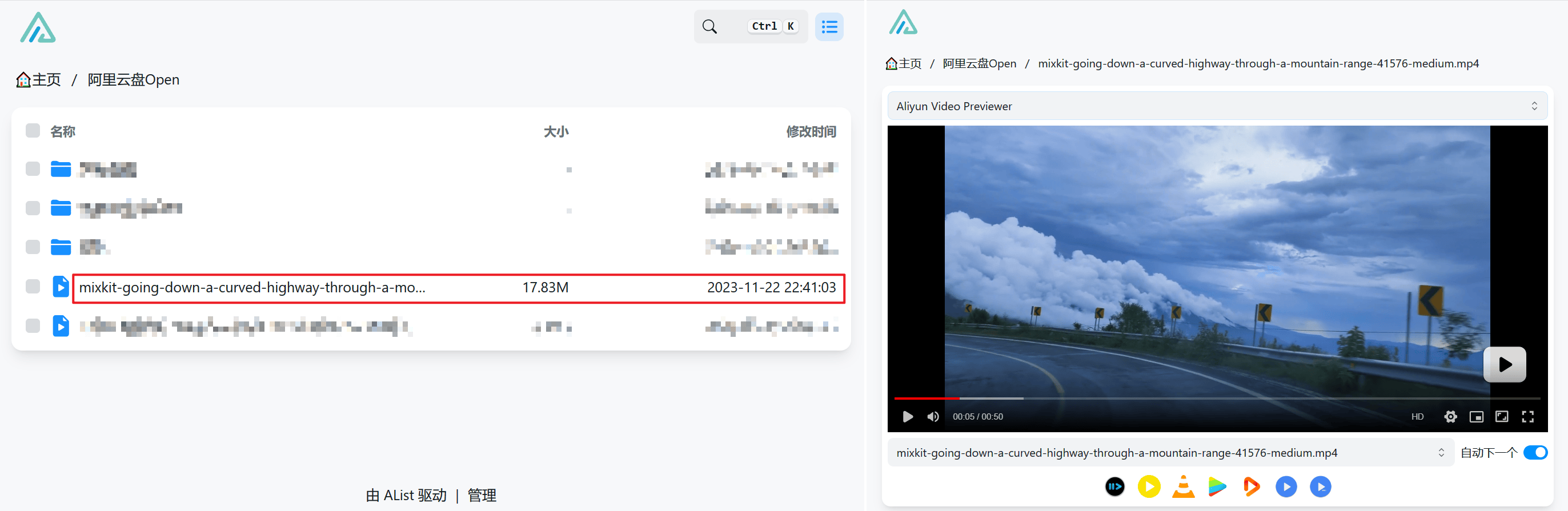The height and width of the screenshot is (511, 1568).
Task: Enter fullscreen in video player
Action: 1527,417
